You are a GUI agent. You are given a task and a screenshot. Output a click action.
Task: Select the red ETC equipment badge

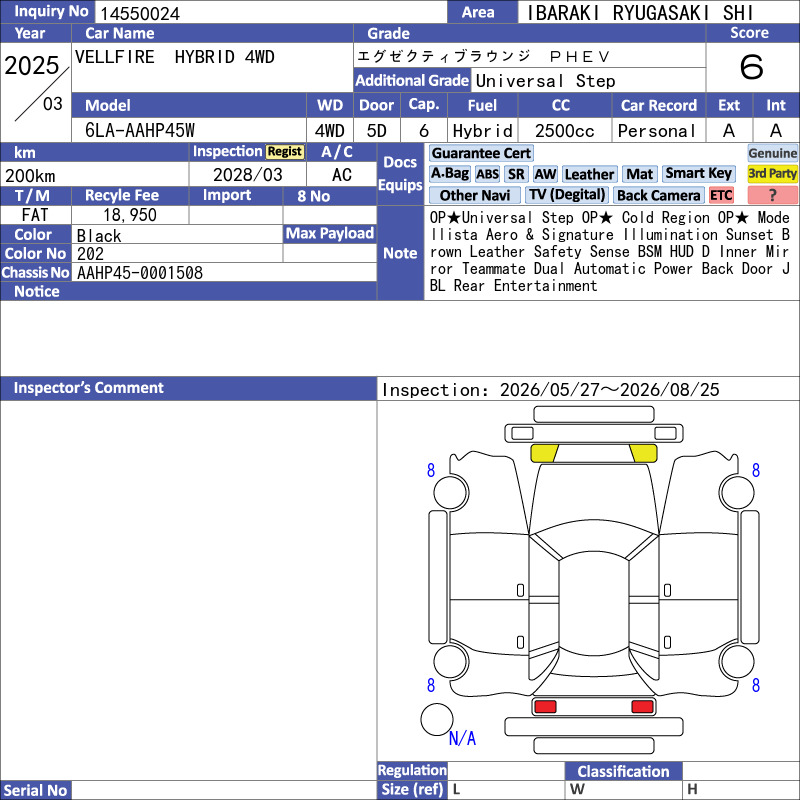(721, 195)
